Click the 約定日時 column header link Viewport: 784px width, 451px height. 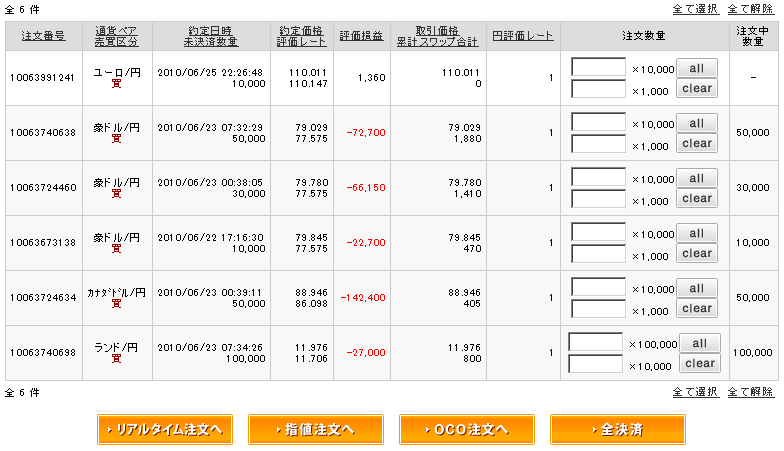point(211,30)
